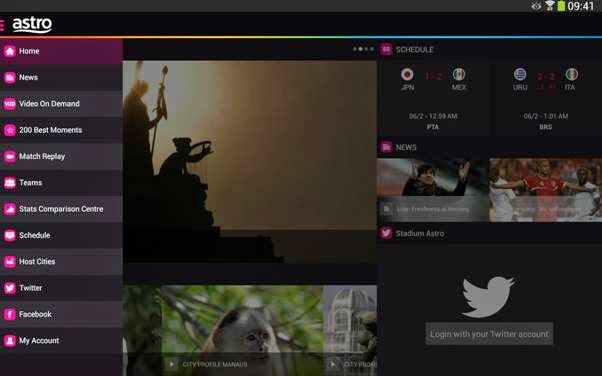Play the City Profile Manaus video

point(172,364)
